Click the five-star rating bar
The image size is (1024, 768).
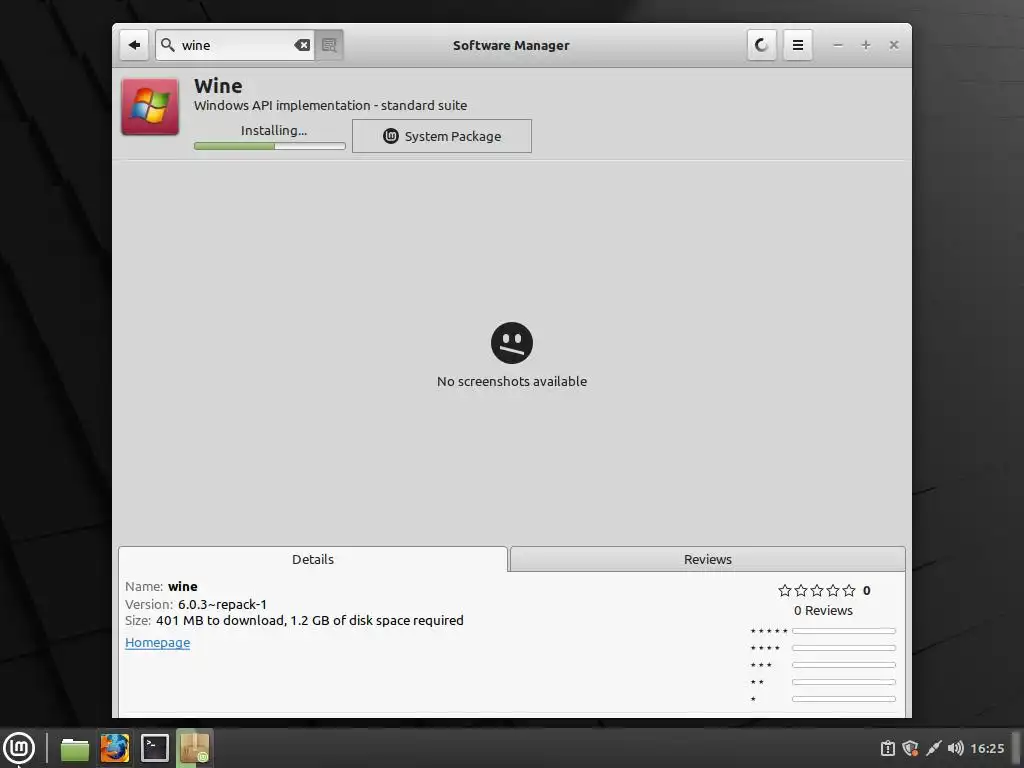844,631
